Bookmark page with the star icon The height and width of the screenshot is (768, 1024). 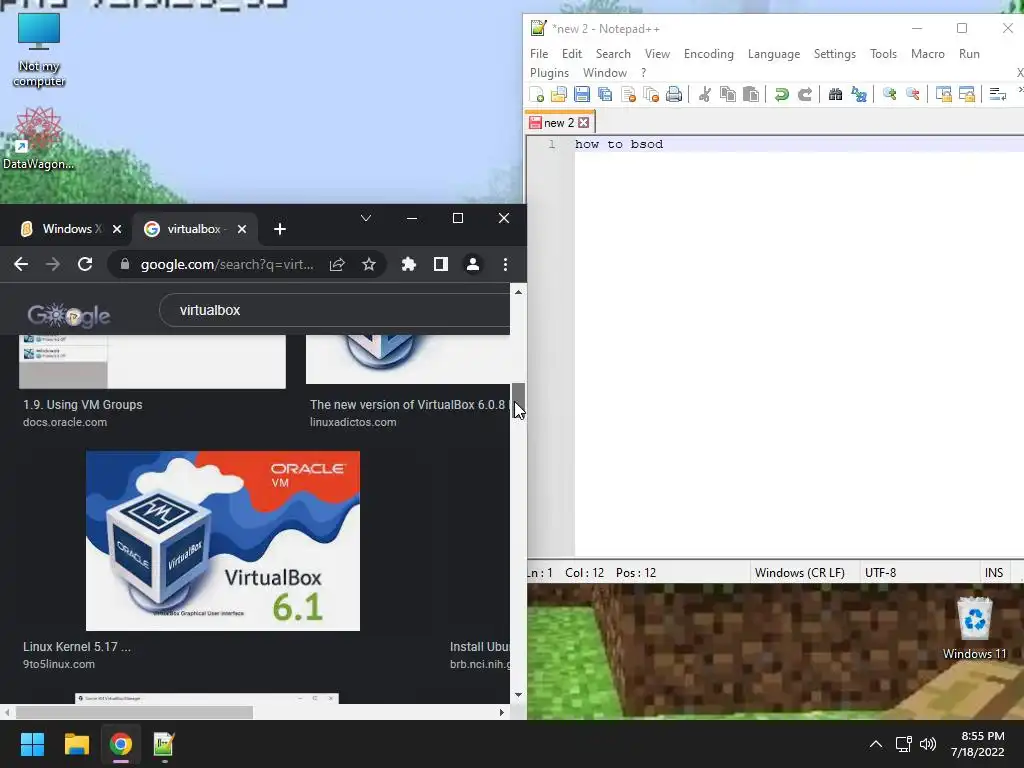point(369,264)
